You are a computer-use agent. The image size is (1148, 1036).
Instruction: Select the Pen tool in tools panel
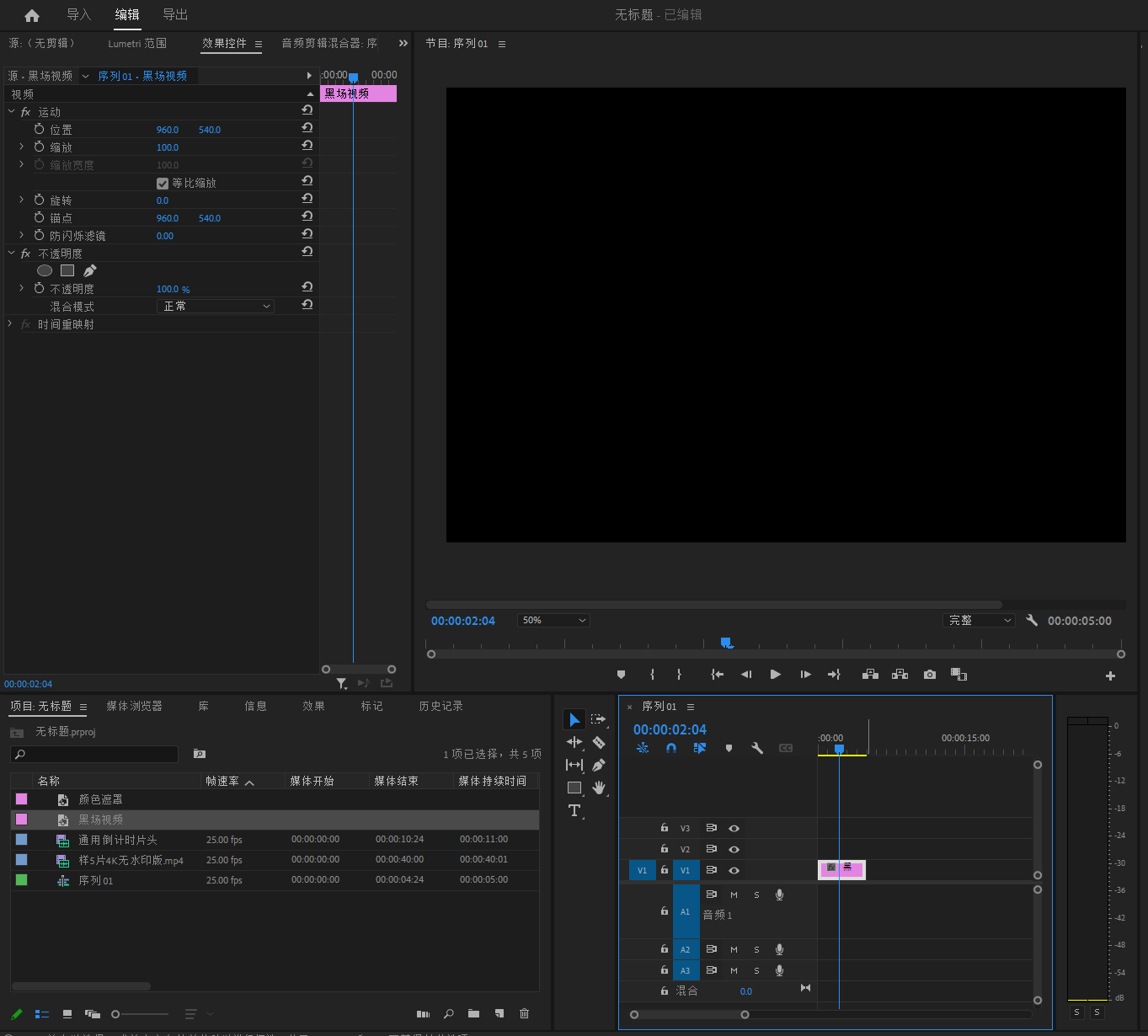599,765
